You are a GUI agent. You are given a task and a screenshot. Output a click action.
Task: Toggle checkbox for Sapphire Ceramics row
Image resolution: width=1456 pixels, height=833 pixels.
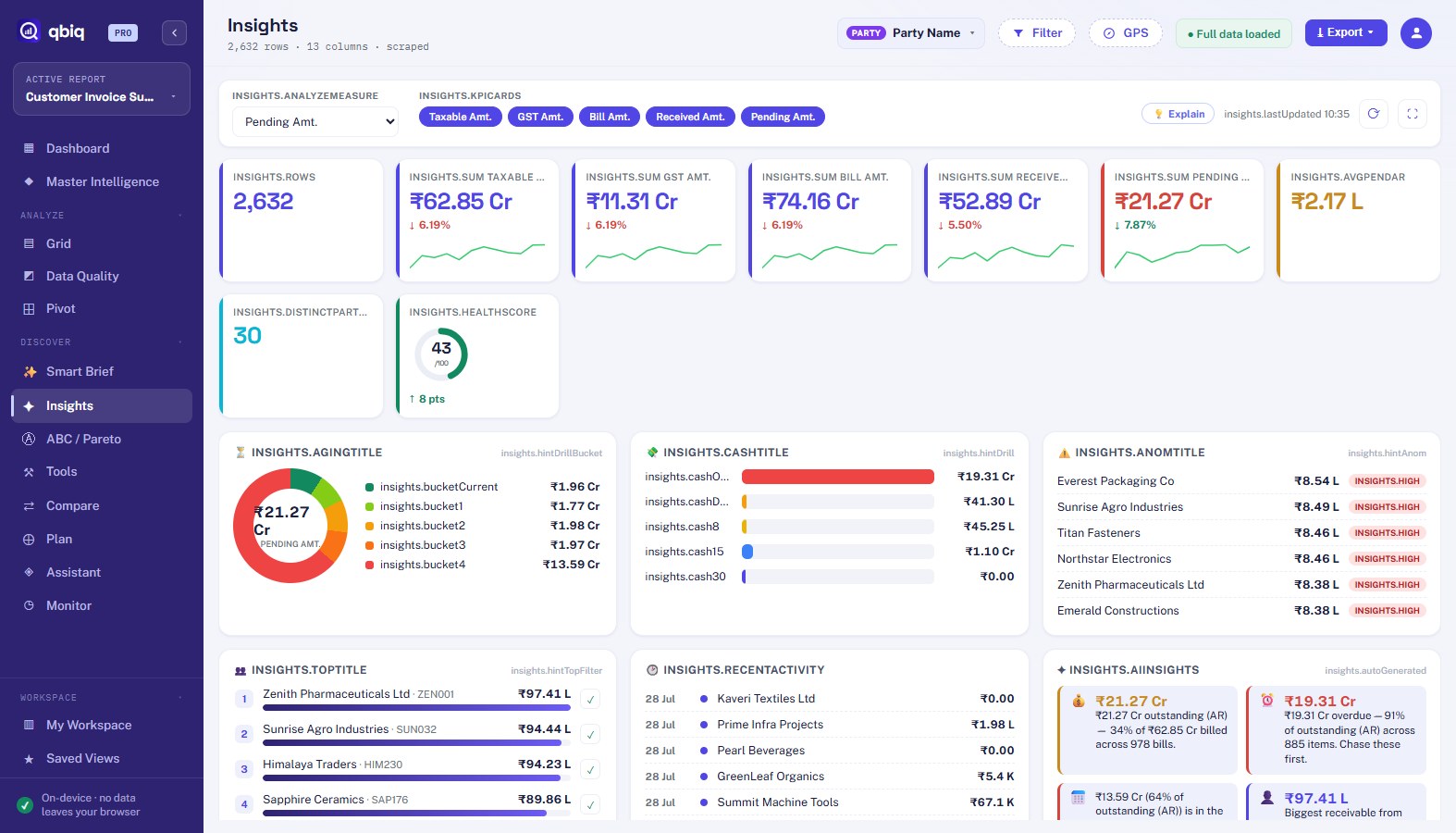pyautogui.click(x=590, y=804)
